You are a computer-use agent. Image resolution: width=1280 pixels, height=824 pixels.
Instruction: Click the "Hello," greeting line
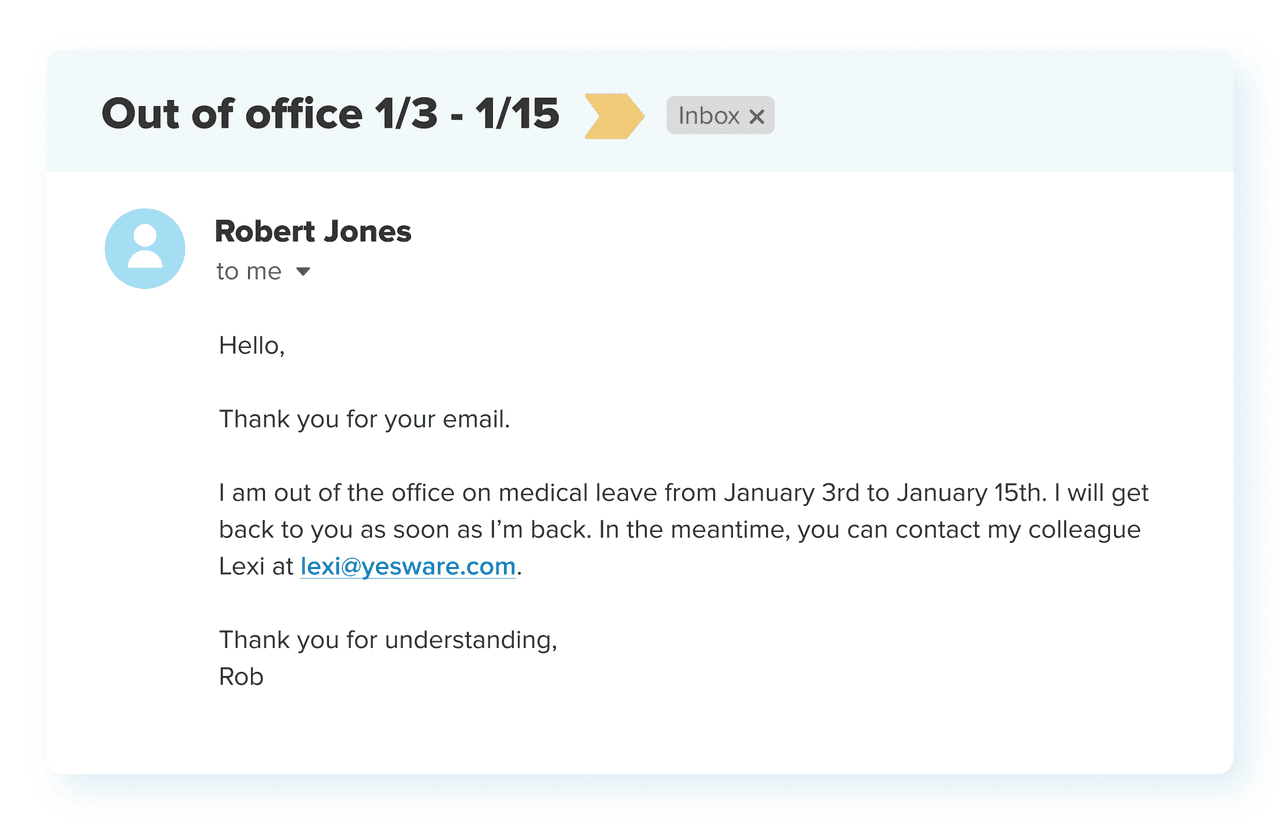(x=252, y=346)
